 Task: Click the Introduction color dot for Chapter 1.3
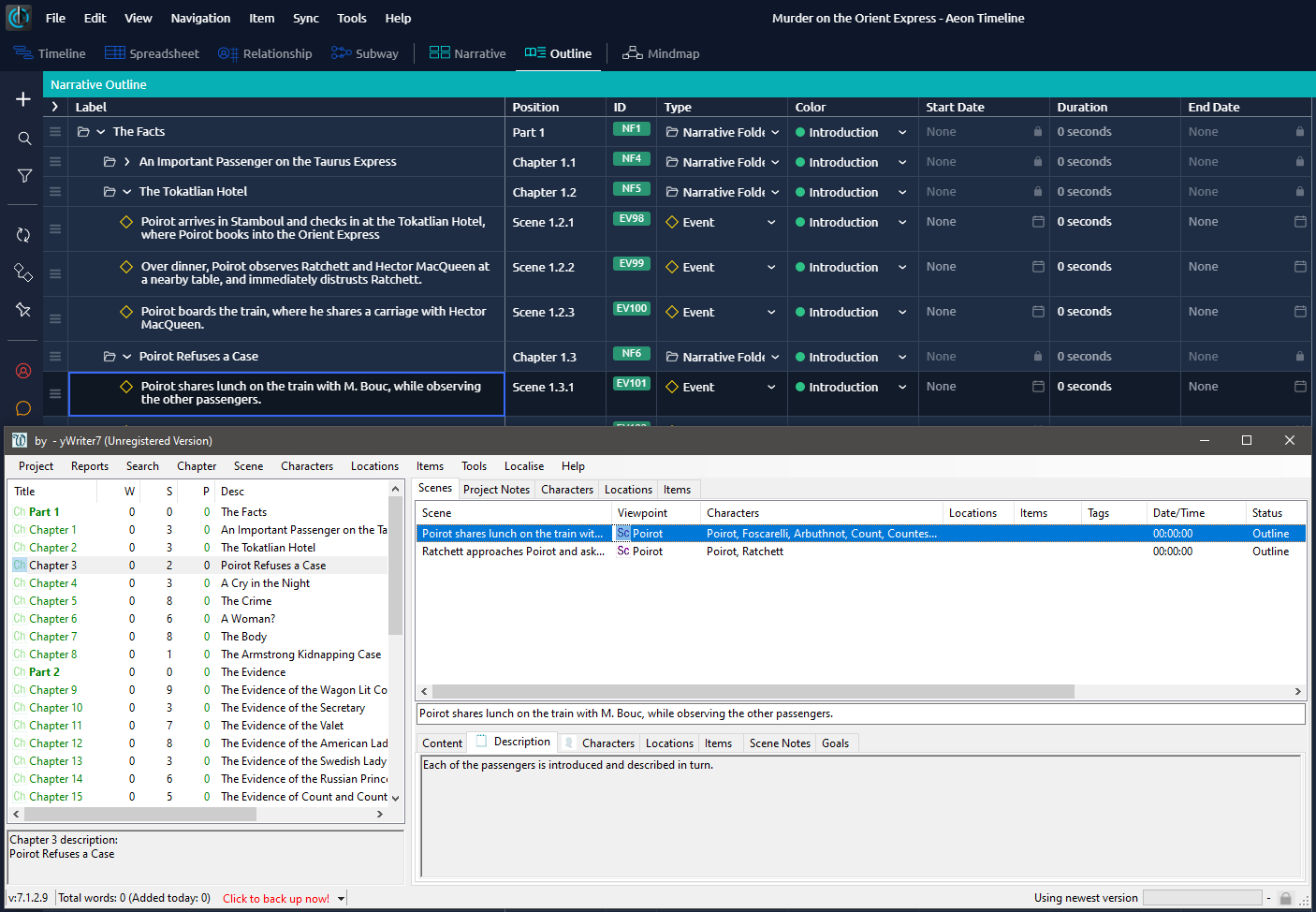[x=800, y=358]
